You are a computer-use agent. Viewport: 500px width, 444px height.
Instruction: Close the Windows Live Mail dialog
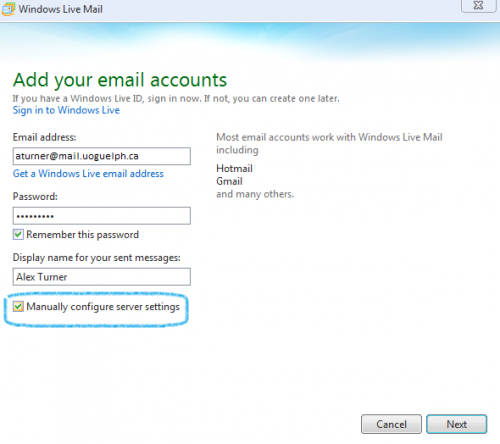point(478,6)
